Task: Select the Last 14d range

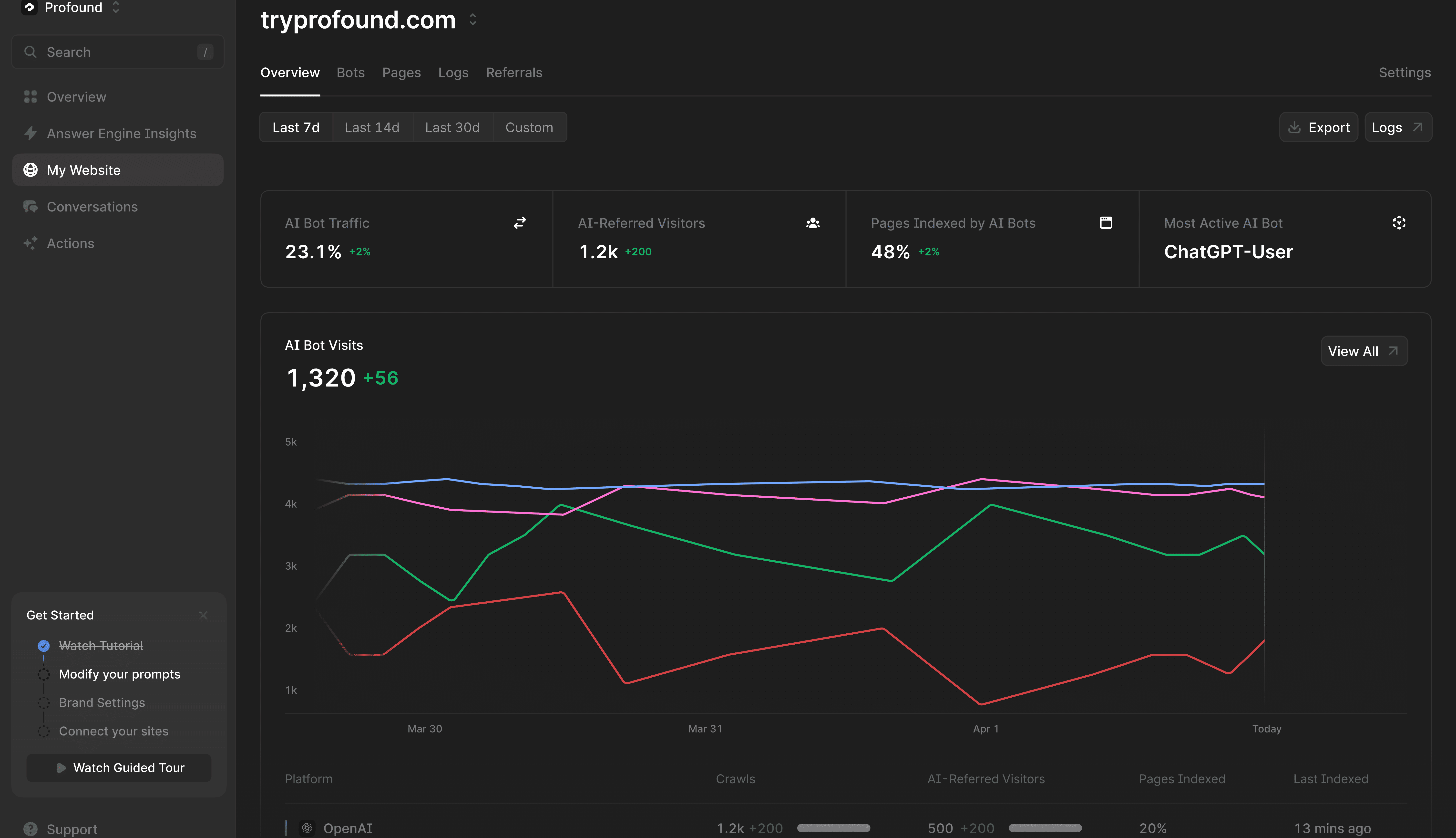Action: [x=372, y=127]
